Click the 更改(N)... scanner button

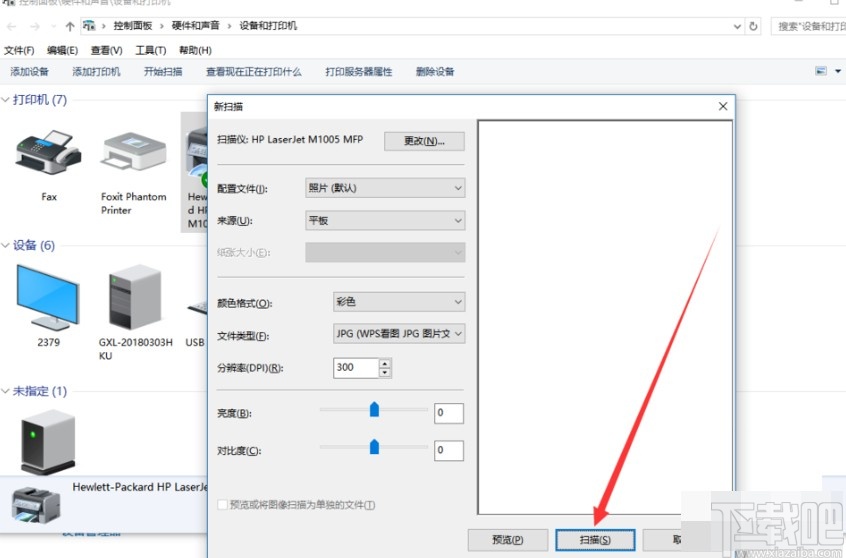(424, 141)
